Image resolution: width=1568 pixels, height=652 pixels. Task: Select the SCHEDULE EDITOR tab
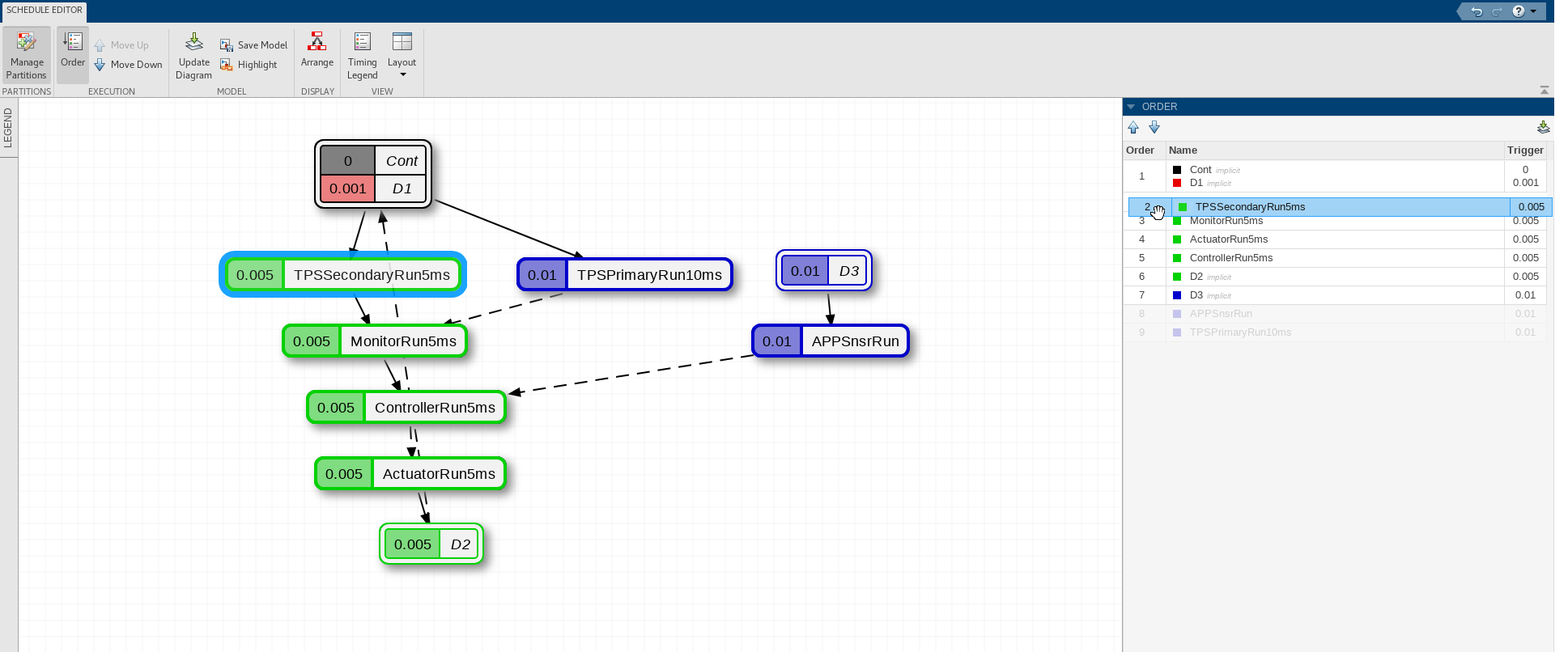pos(45,11)
